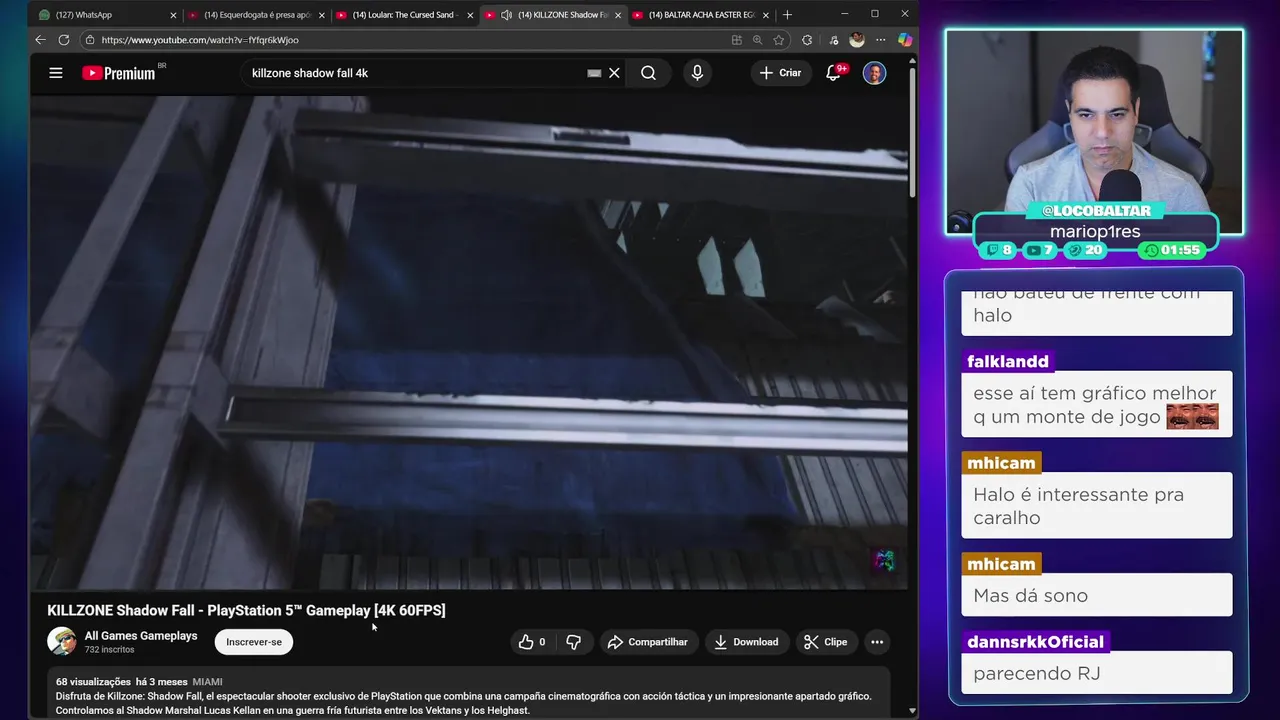Open YouTube notifications bell
This screenshot has height=720, width=1280.
(834, 73)
